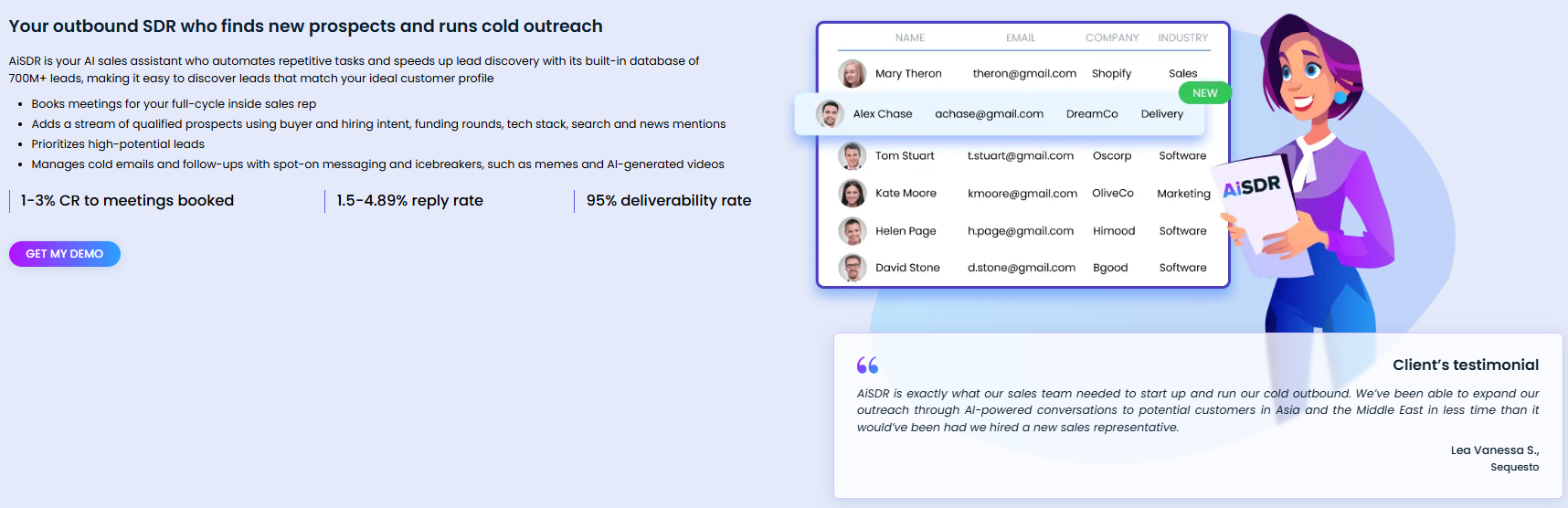This screenshot has width=1568, height=508.
Task: Click "Books meetings for your full-cycle" bullet
Action: pos(174,104)
